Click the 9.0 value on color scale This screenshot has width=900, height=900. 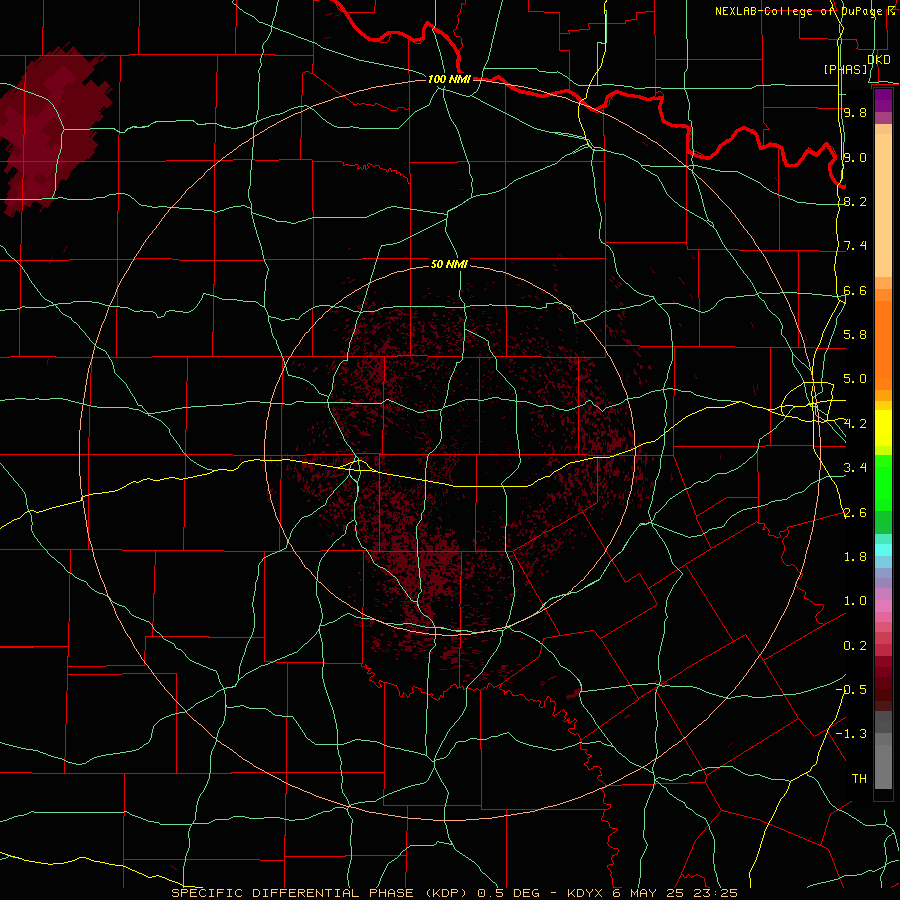pyautogui.click(x=855, y=157)
